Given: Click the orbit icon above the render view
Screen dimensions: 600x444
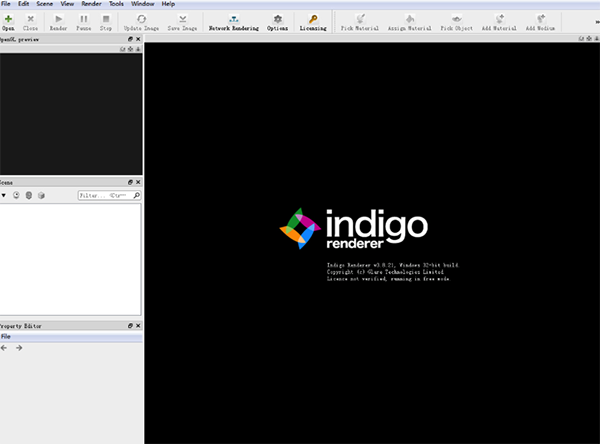Looking at the screenshot, I should coord(581,38).
